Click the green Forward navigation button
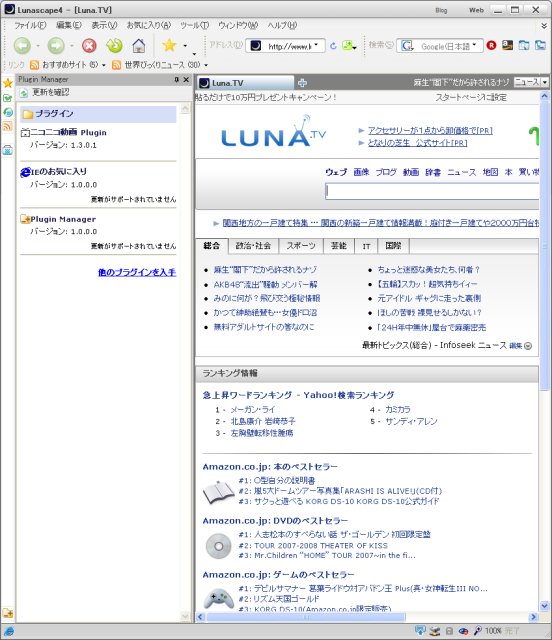Image resolution: width=552 pixels, height=640 pixels. 56,45
